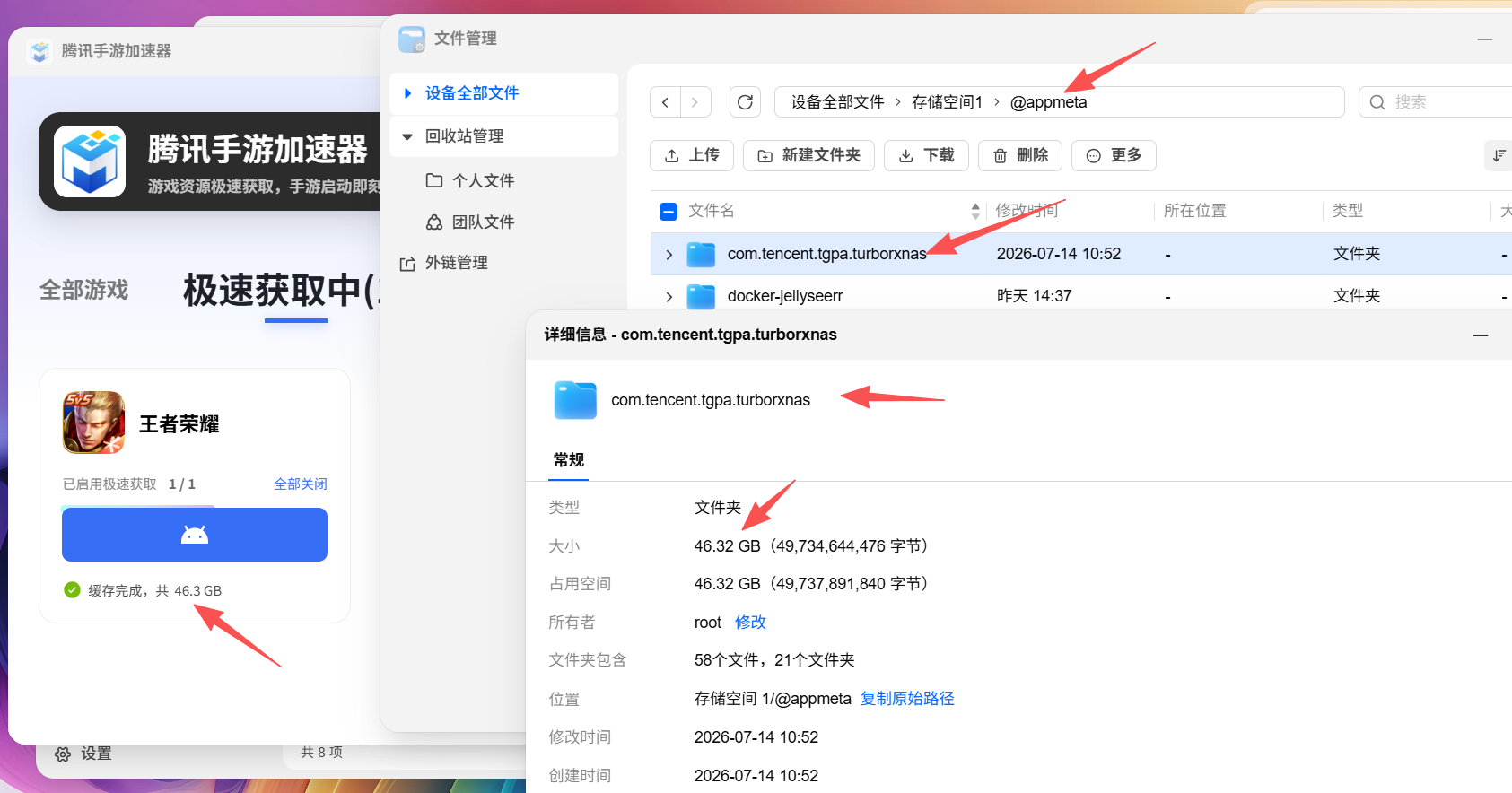Click folder icon of docker-jellyseerr row
1512x793 pixels.
[701, 297]
